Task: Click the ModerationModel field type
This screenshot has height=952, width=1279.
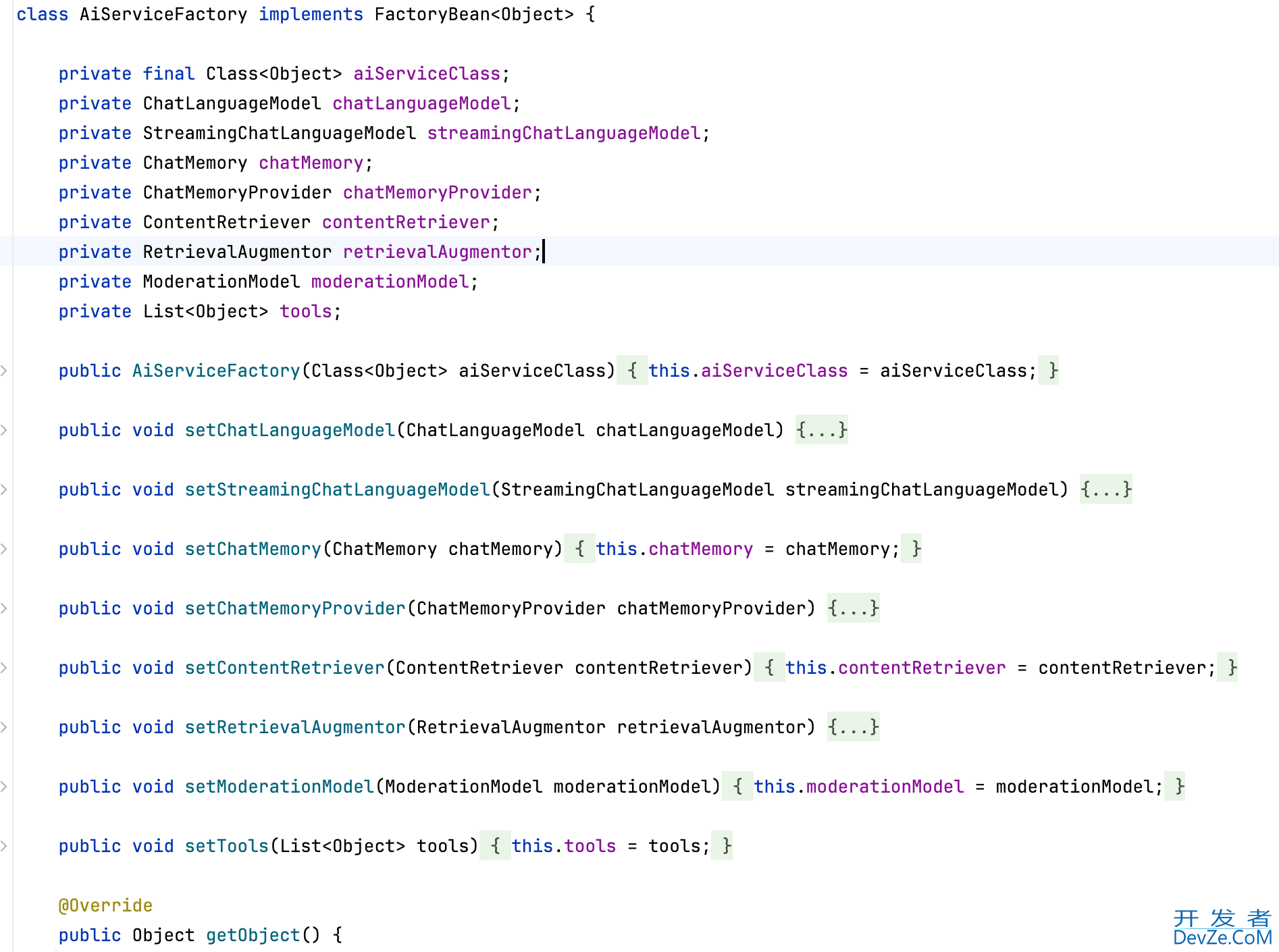Action: [221, 282]
